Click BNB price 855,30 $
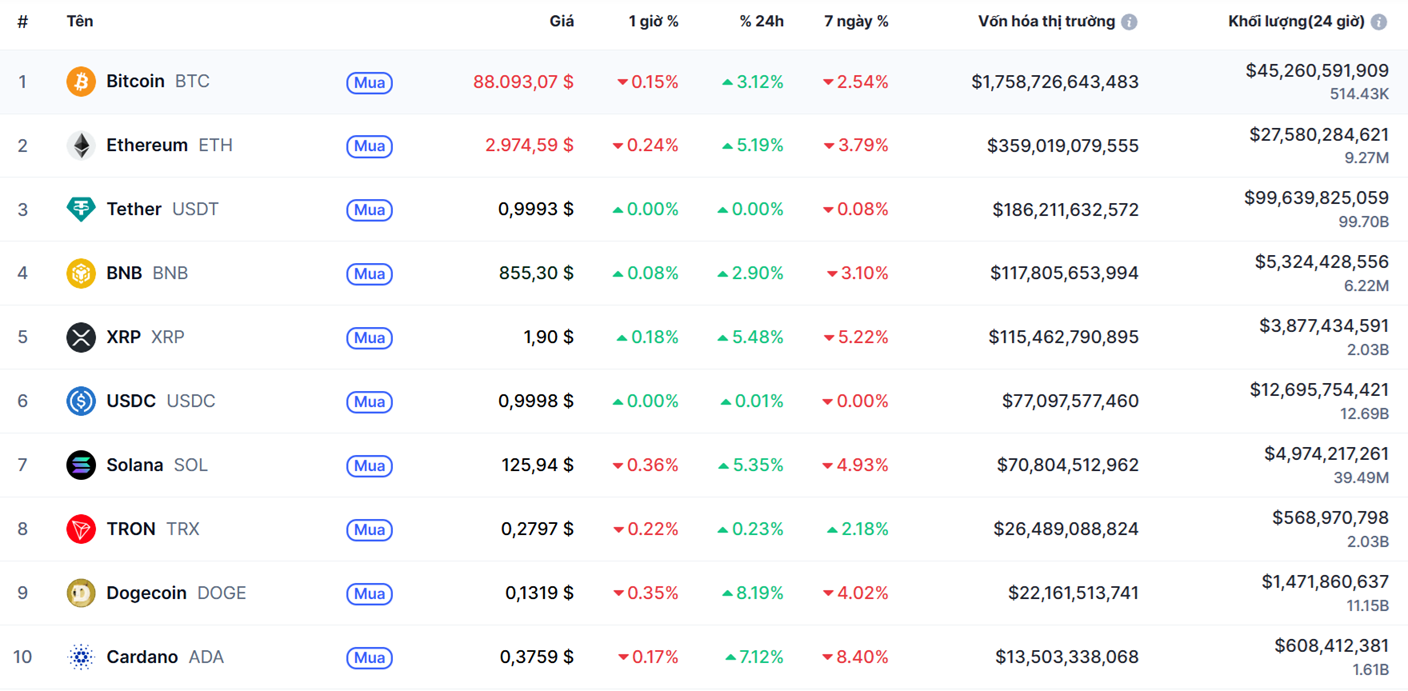 coord(537,273)
